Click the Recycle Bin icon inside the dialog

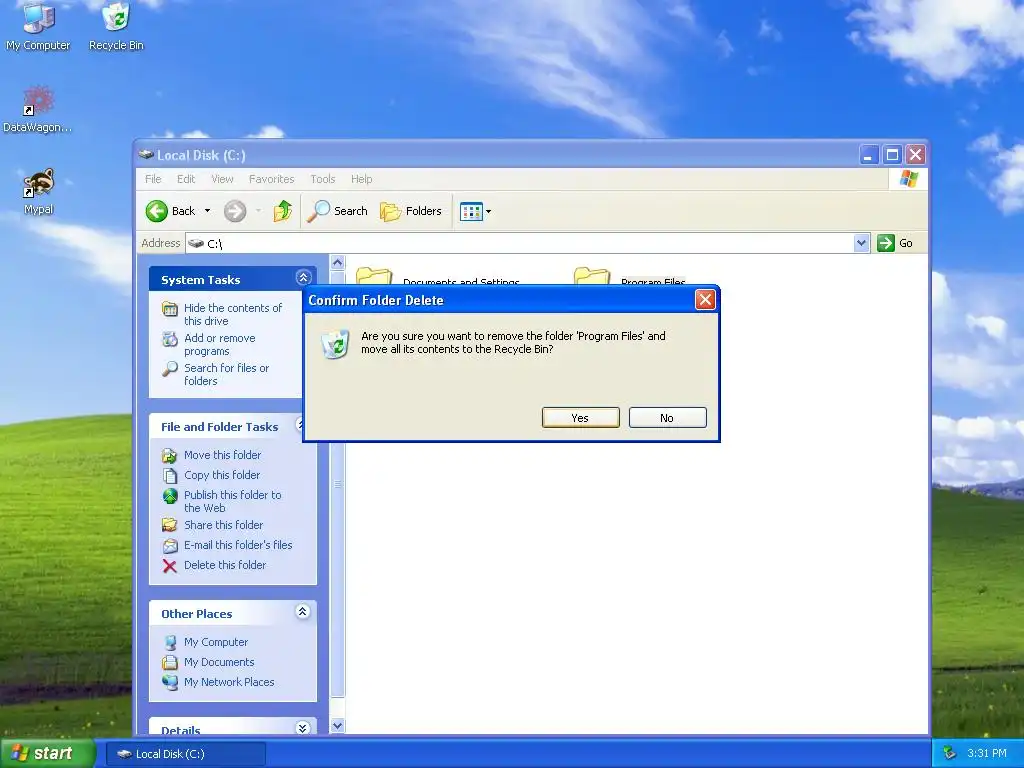[x=336, y=344]
